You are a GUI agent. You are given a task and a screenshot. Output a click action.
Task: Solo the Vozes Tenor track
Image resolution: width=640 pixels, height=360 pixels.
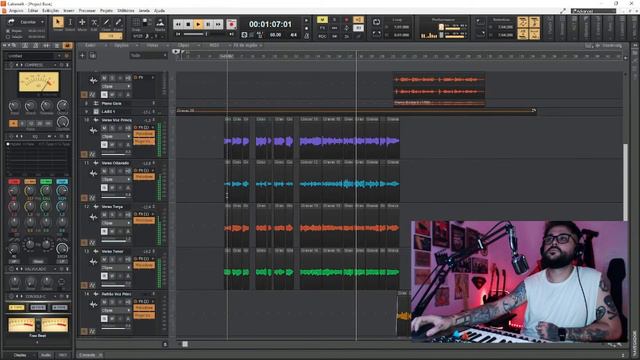[x=112, y=259]
